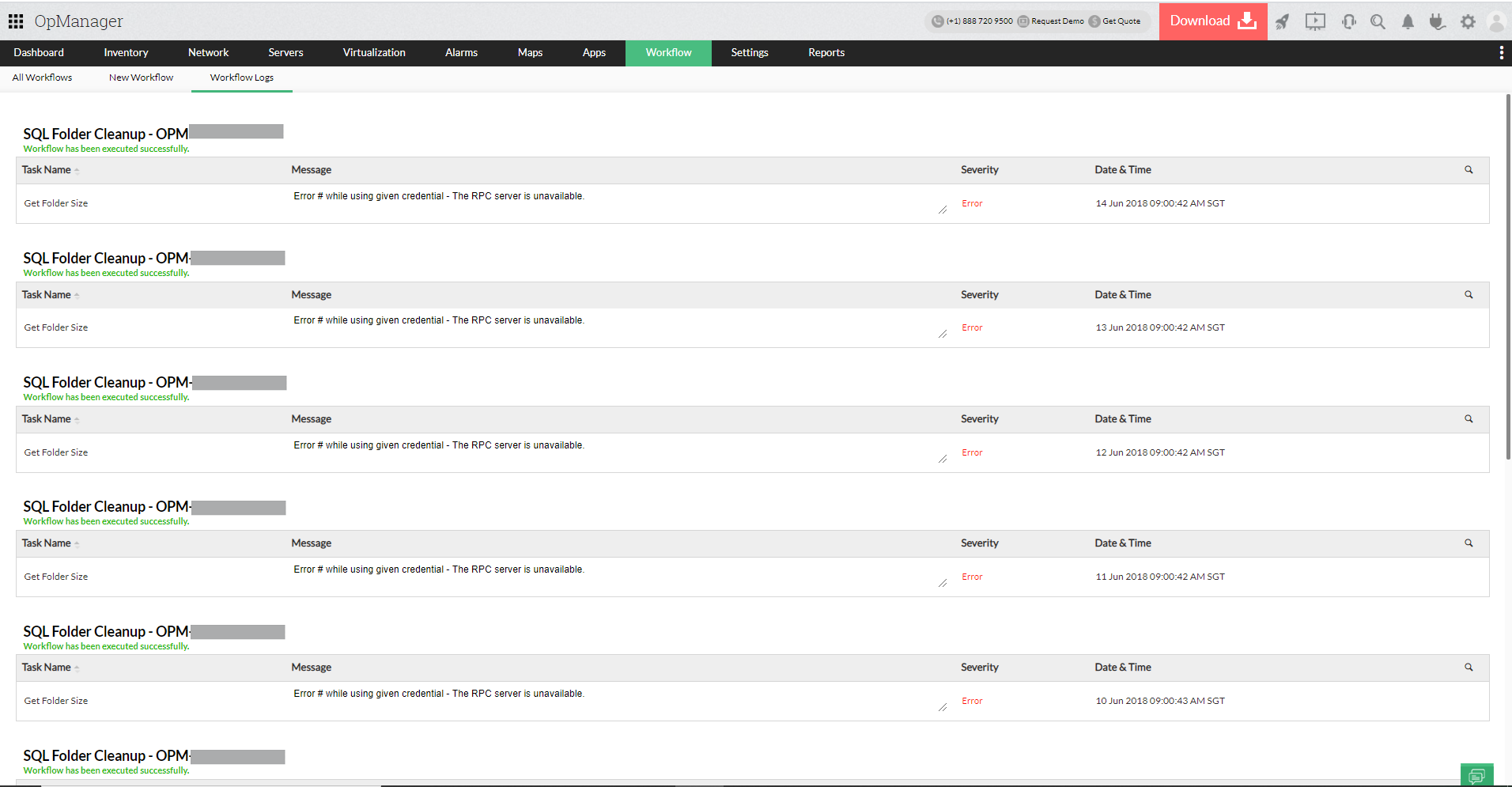Click the sort arrow beside Task Name in the 12 Jun table
The height and width of the screenshot is (787, 1512).
77,420
